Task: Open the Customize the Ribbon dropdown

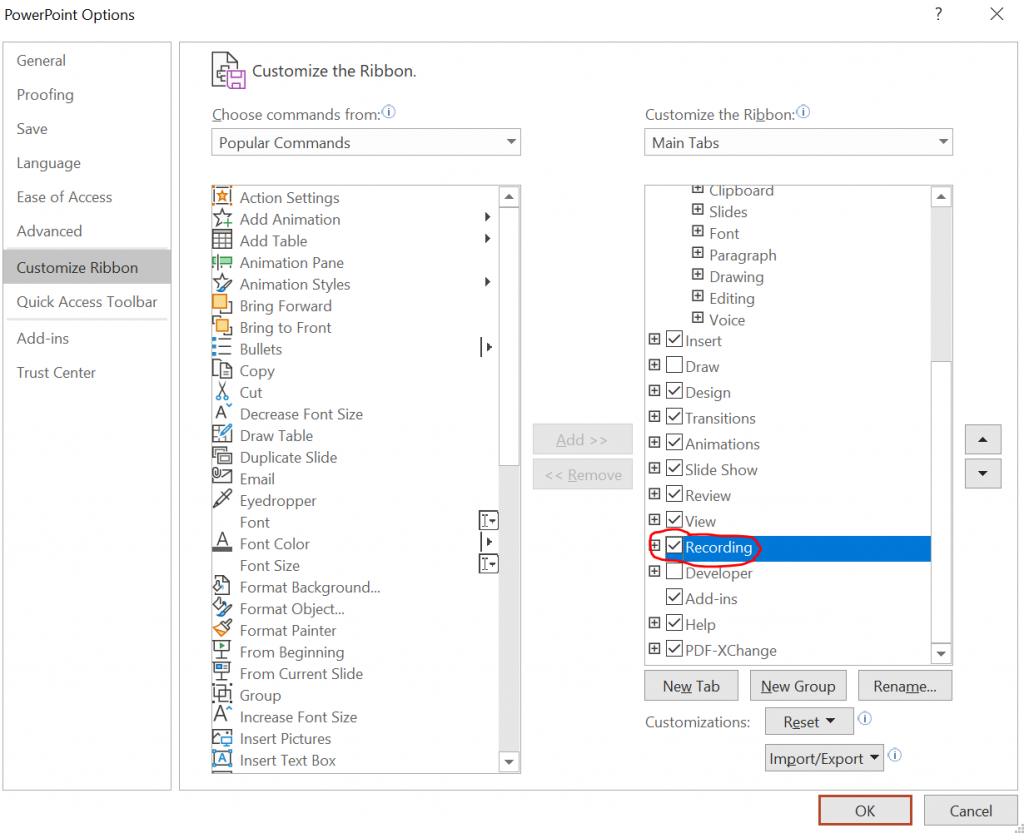Action: coord(798,143)
